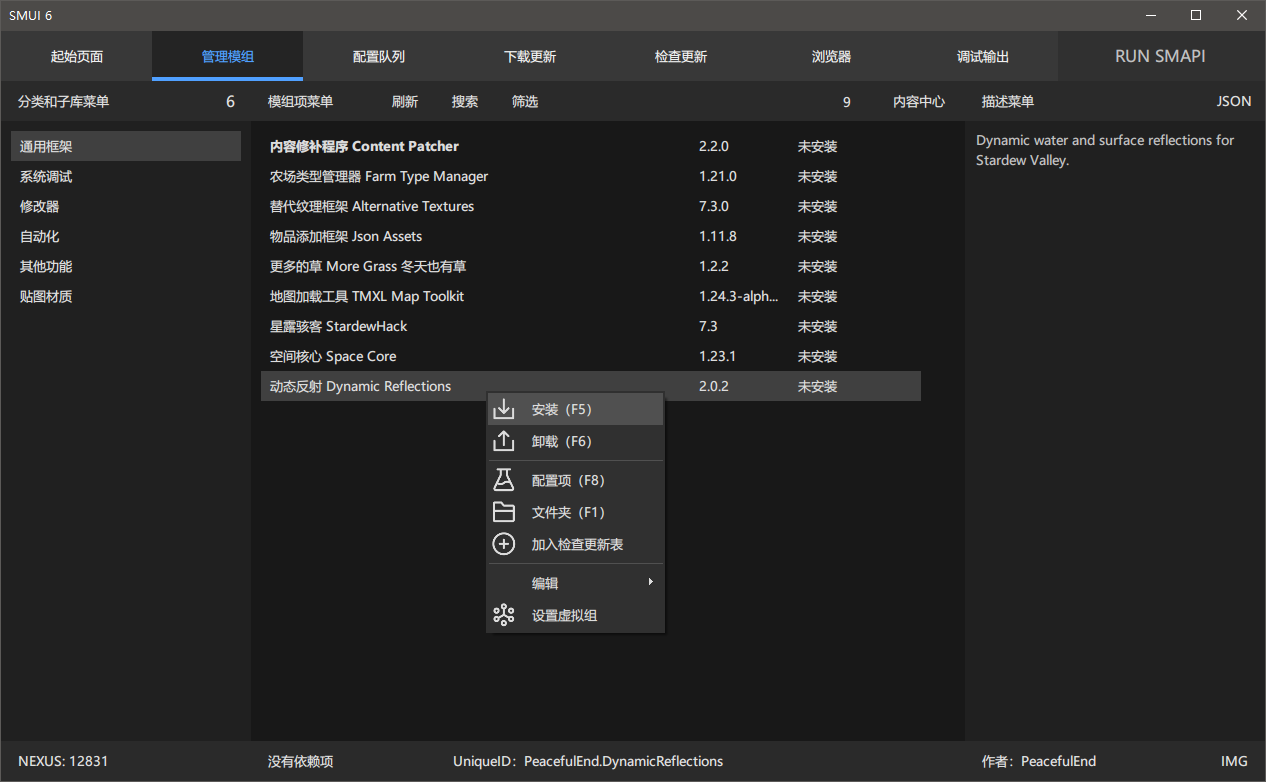Click version 1.24.3-alph... of TMXL Map Toolkit
The height and width of the screenshot is (782, 1266).
click(739, 296)
